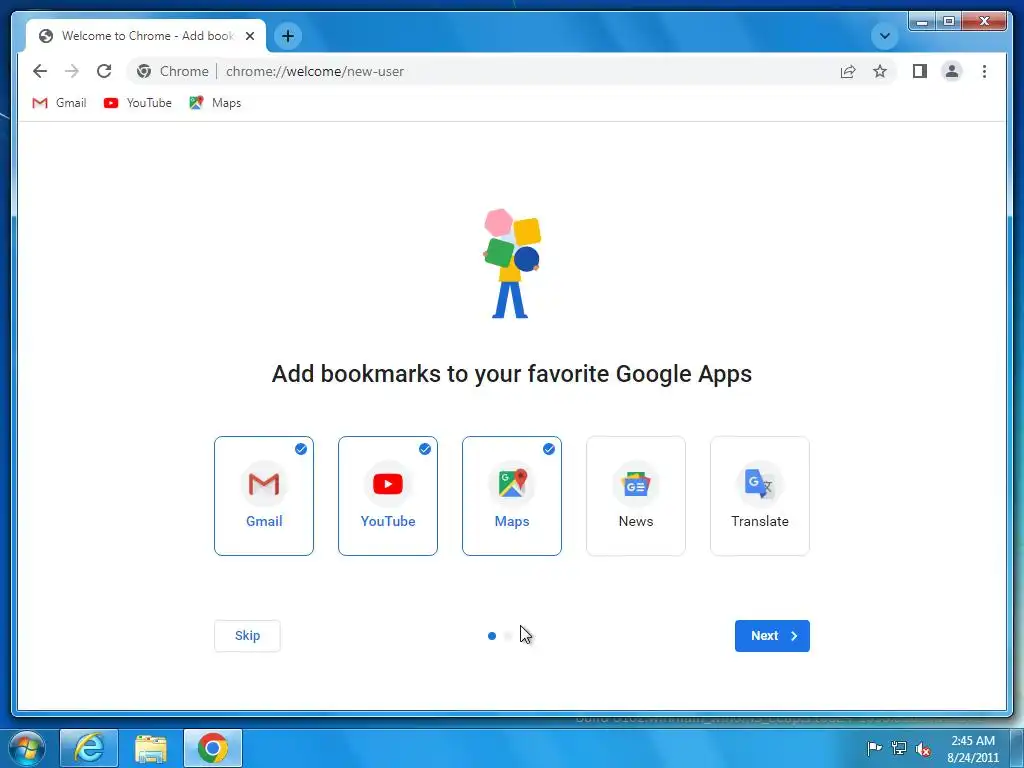Maximize the Chrome window
The image size is (1024, 768).
tap(949, 22)
